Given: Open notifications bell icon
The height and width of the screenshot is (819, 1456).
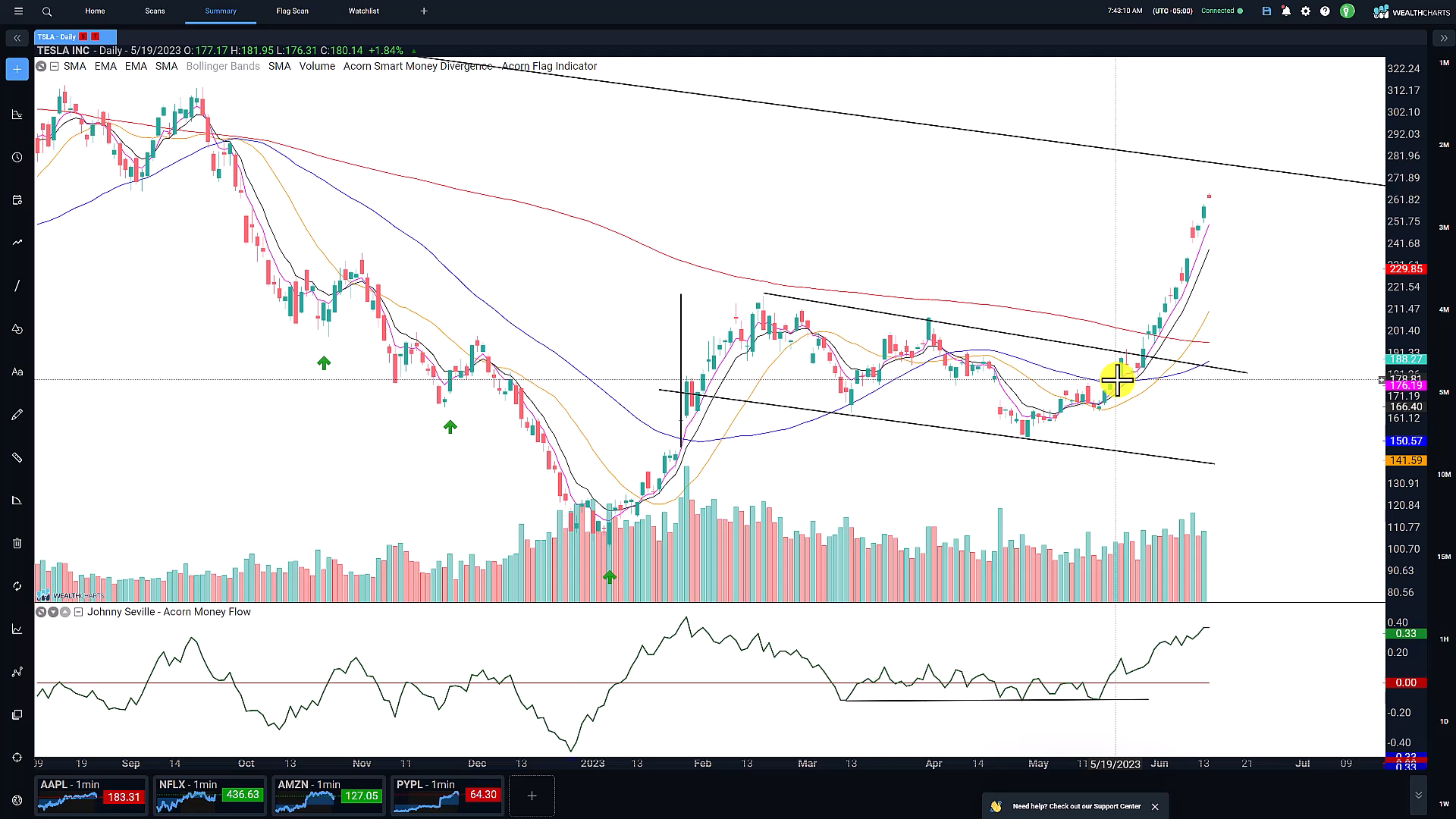Looking at the screenshot, I should coord(1286,11).
